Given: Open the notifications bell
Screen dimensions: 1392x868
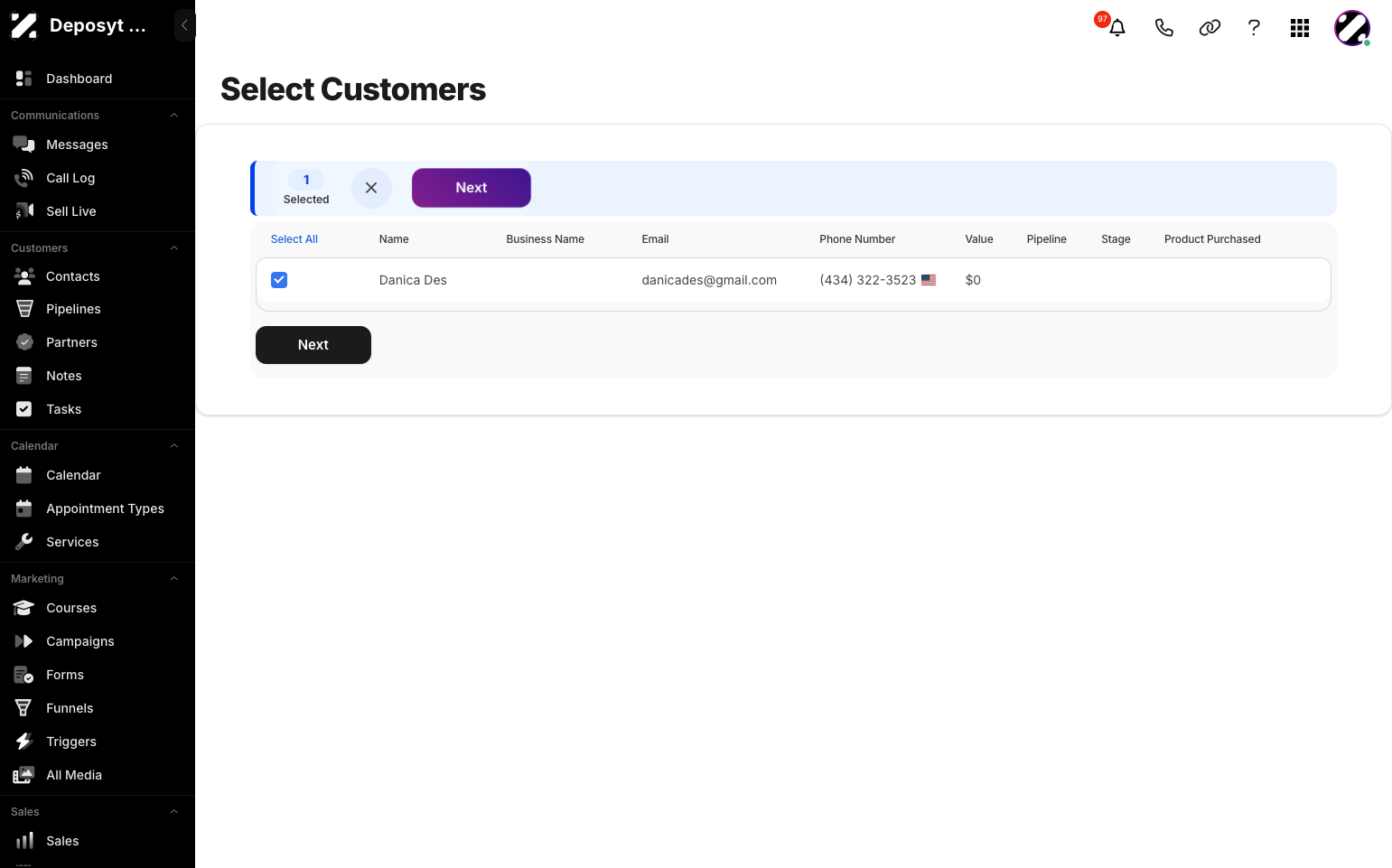Looking at the screenshot, I should pyautogui.click(x=1117, y=28).
